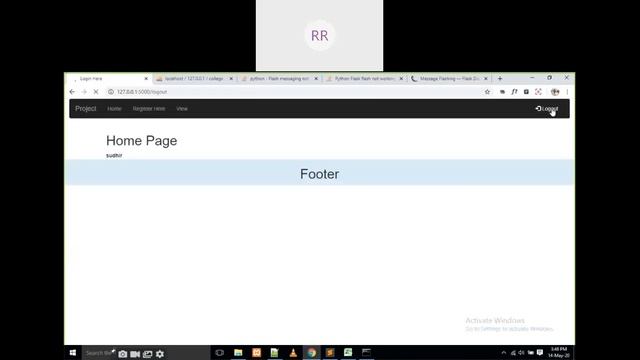Open Excel from taskbar
640x360 pixels.
[348, 353]
